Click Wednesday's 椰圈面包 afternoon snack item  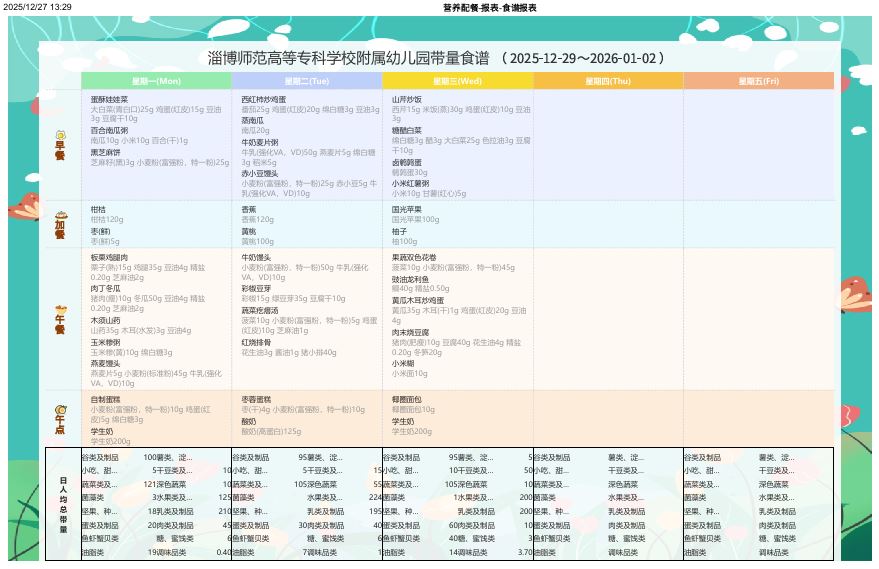pyautogui.click(x=407, y=399)
